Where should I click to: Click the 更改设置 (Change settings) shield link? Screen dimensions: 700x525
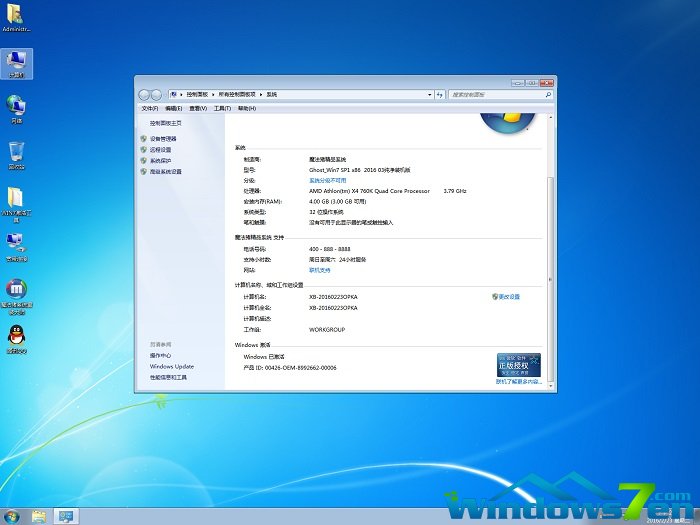(x=508, y=297)
